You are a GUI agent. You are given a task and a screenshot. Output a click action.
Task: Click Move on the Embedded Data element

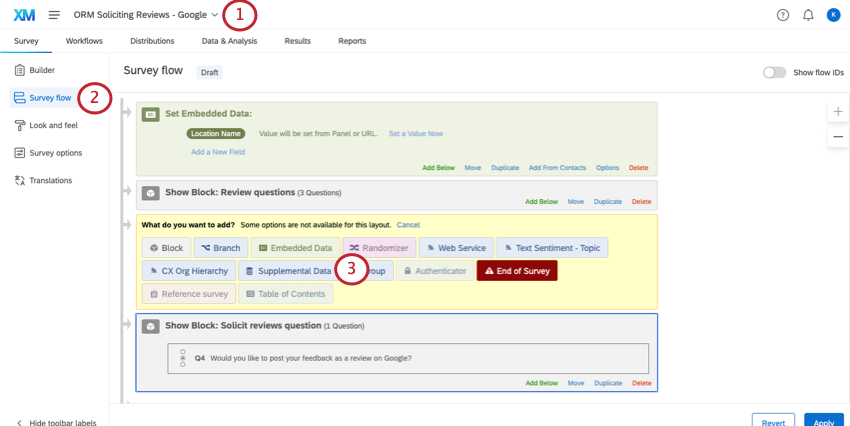(473, 167)
